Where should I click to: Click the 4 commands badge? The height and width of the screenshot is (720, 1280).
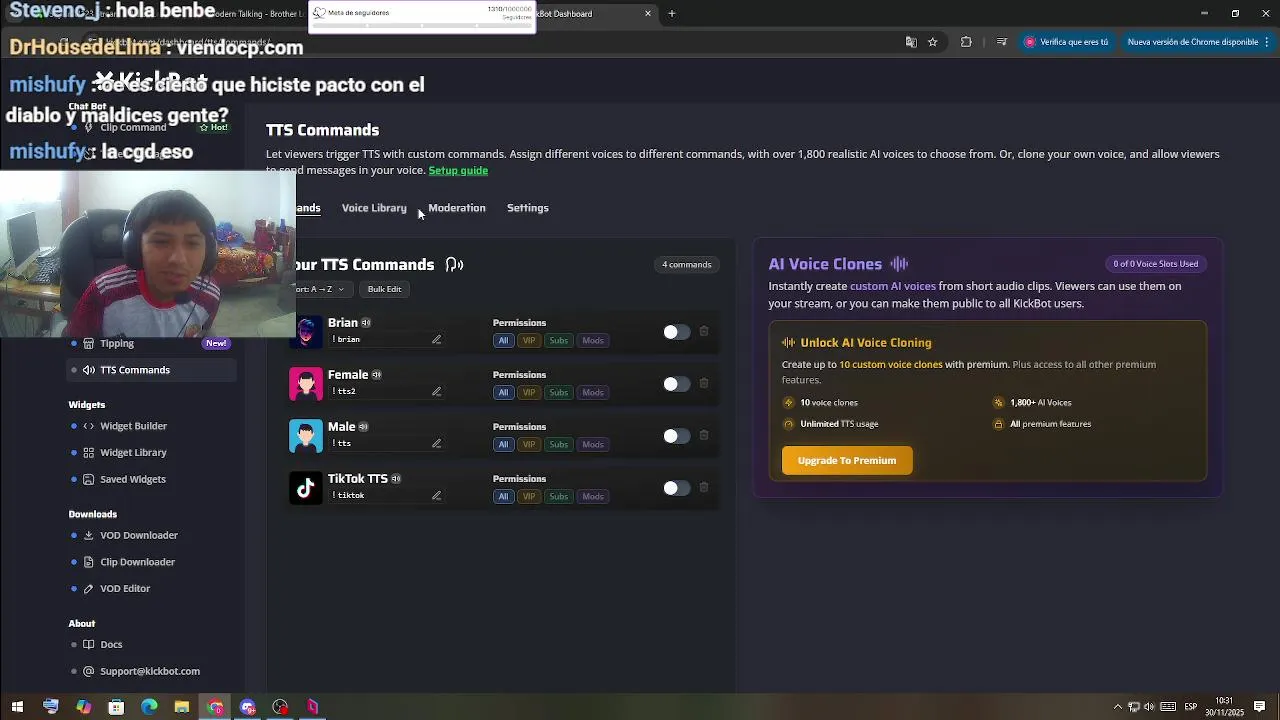click(687, 265)
